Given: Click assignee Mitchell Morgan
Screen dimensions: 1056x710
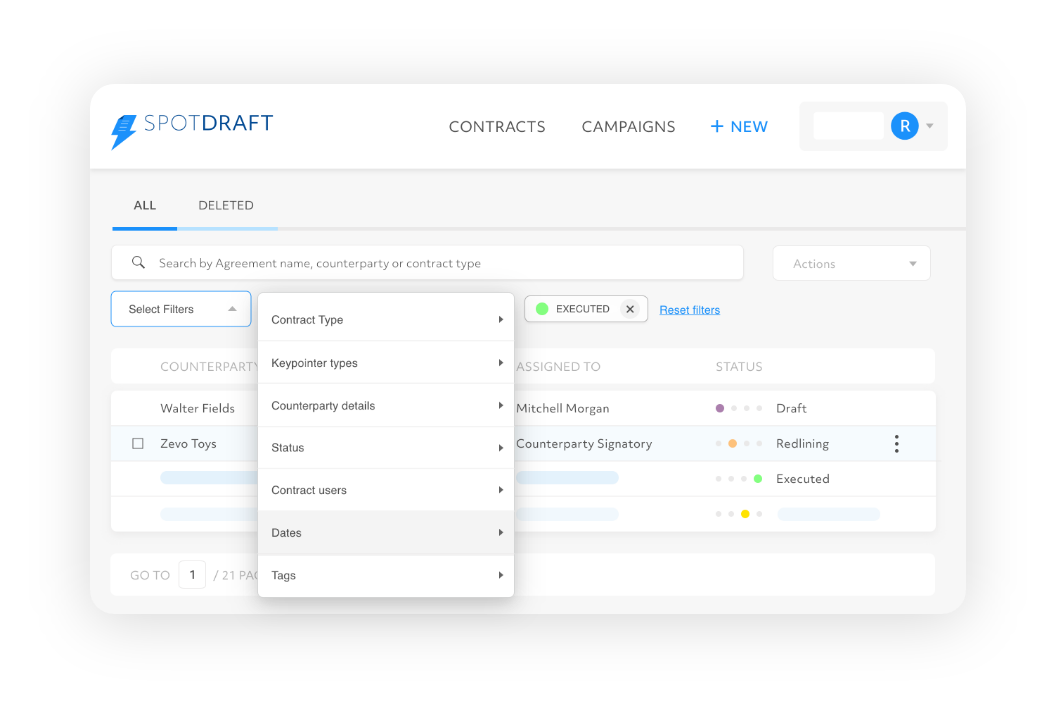Looking at the screenshot, I should point(563,408).
